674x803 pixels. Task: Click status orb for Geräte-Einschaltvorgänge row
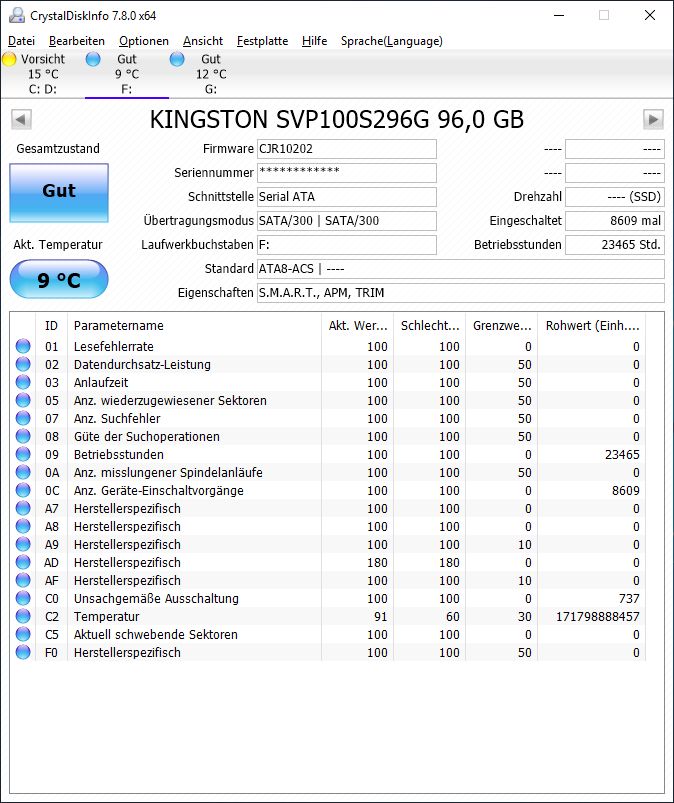23,490
